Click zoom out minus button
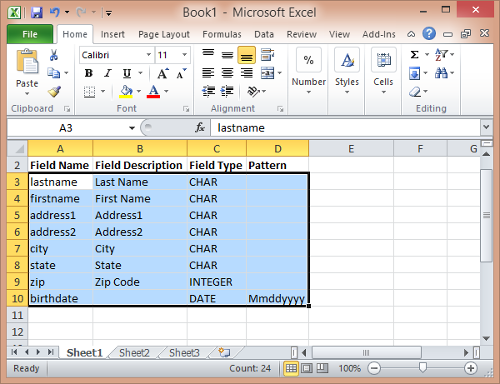 pyautogui.click(x=374, y=368)
